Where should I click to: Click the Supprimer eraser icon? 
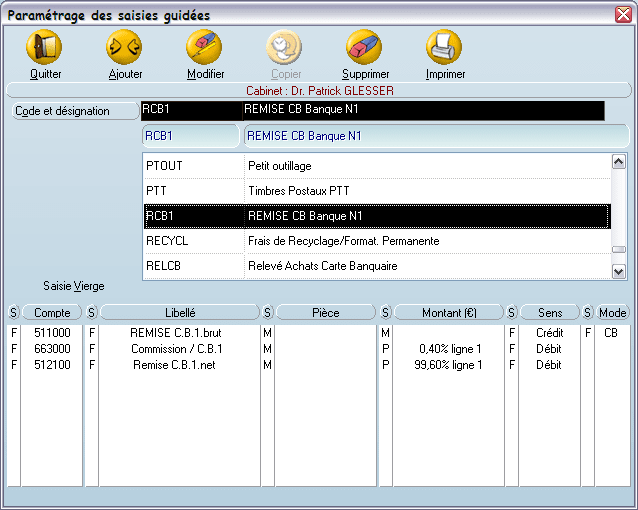point(364,47)
